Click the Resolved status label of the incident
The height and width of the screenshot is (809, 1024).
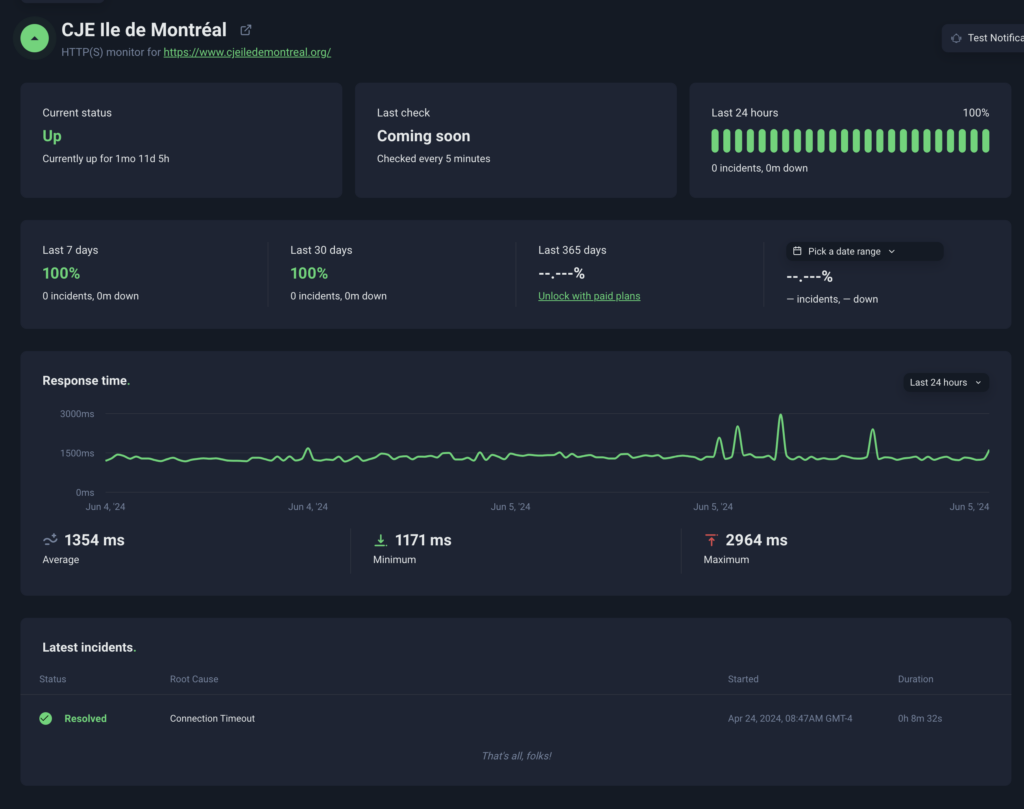click(85, 718)
